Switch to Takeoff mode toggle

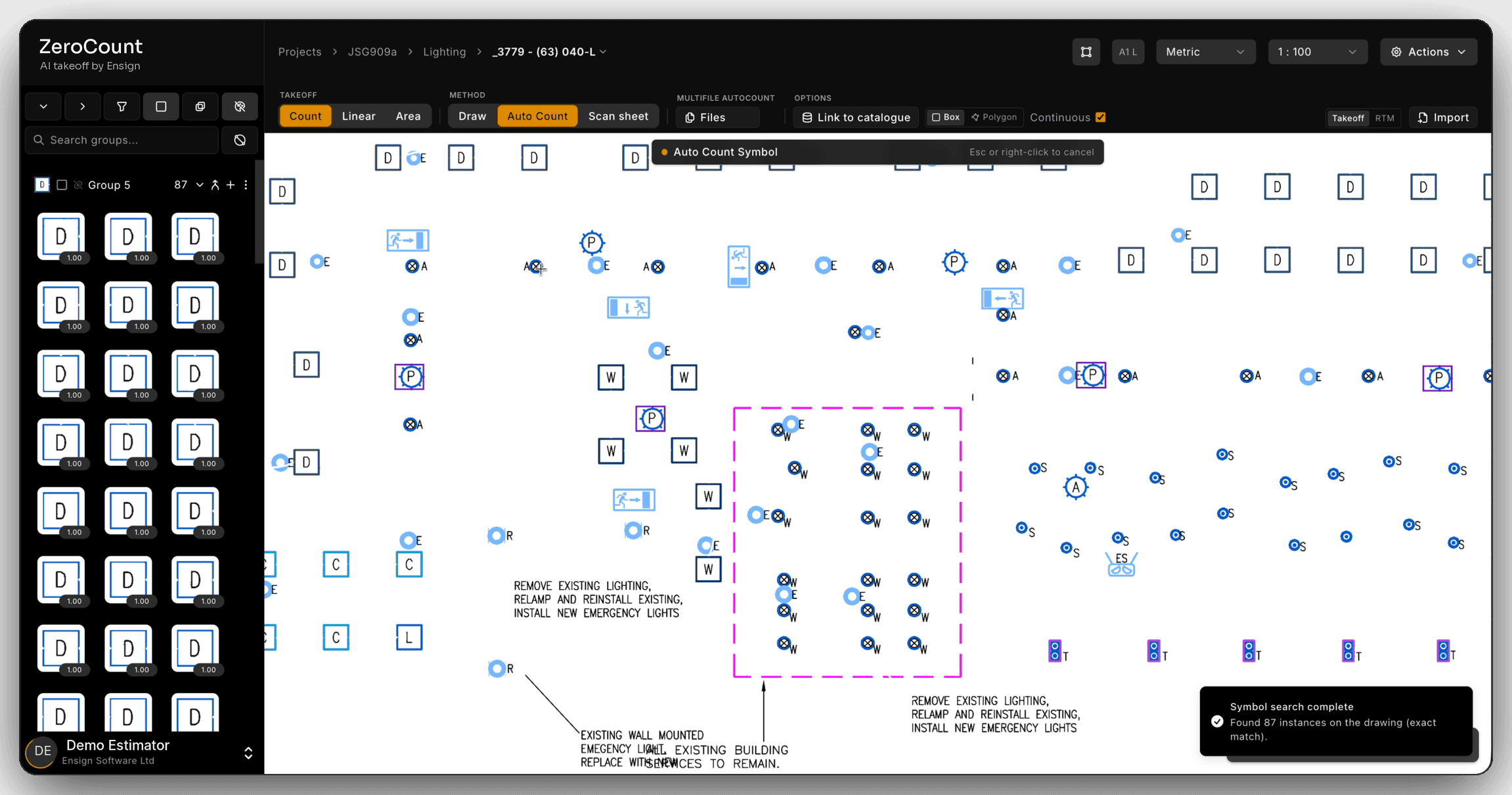coord(1348,118)
